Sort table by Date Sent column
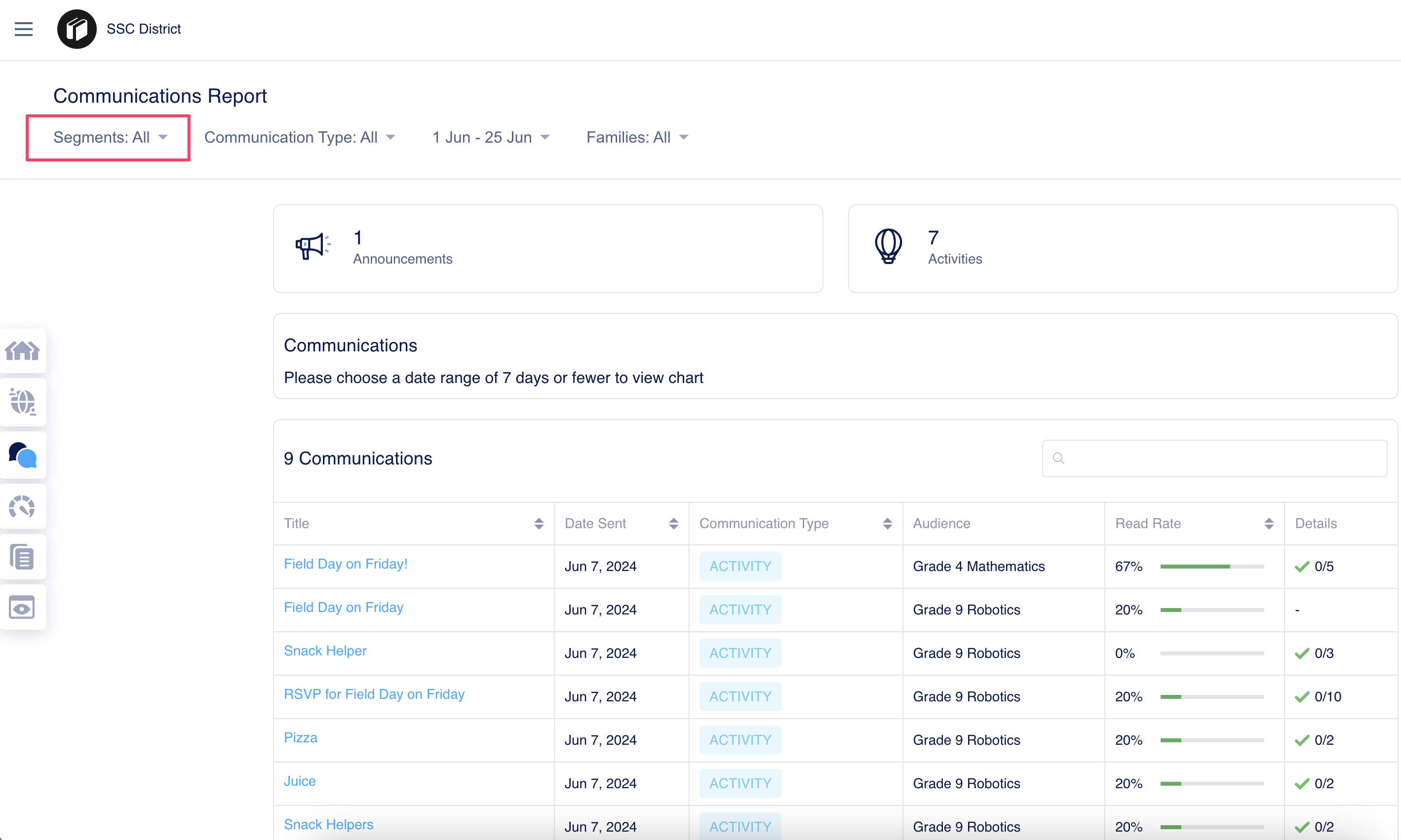This screenshot has height=840, width=1401. click(673, 524)
